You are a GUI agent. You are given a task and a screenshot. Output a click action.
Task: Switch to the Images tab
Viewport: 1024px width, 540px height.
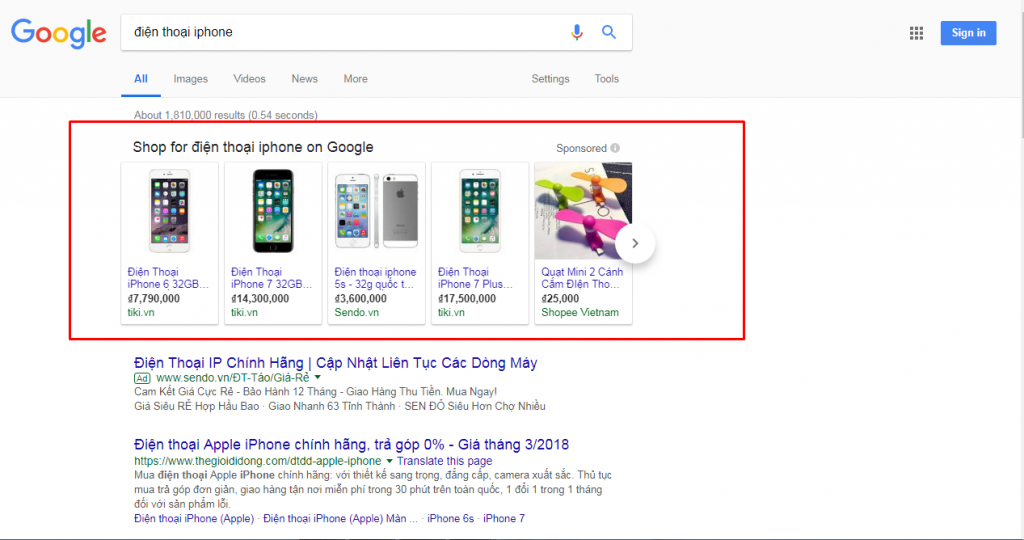[x=190, y=79]
